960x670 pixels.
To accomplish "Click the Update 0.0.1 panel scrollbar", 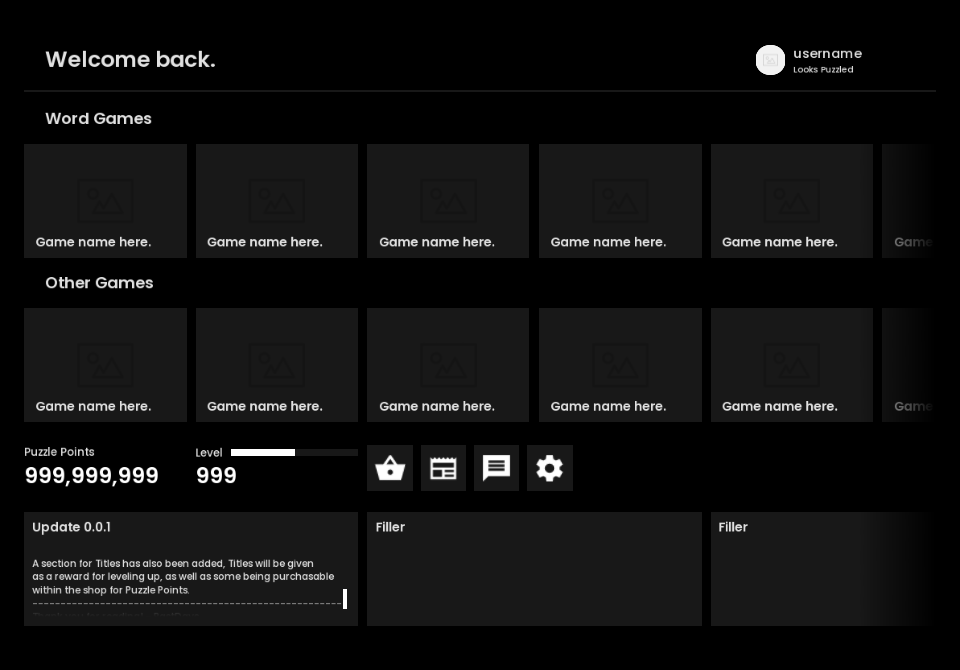I will coord(345,599).
